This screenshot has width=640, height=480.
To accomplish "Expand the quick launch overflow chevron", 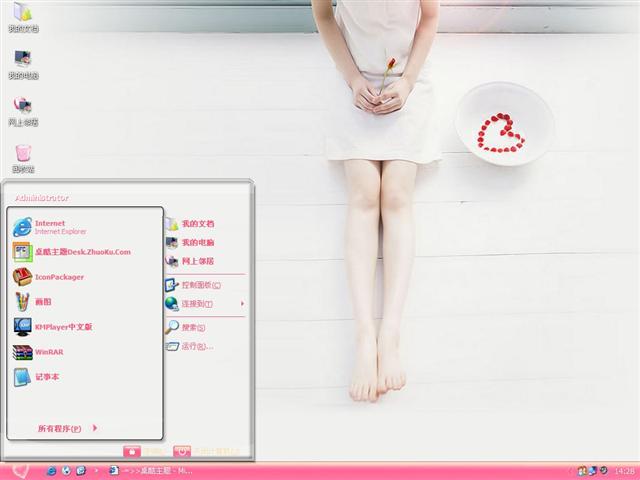I will (96, 471).
